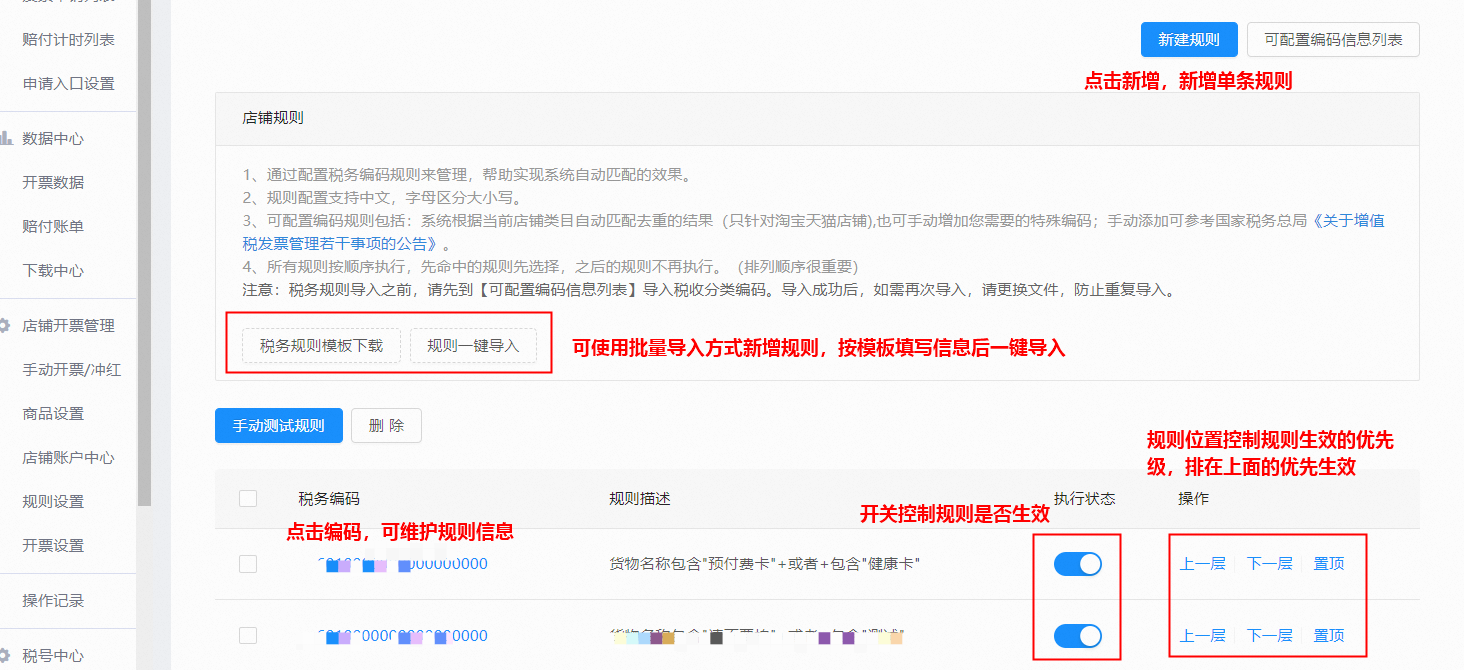Image resolution: width=1464 pixels, height=670 pixels.
Task: Click 下一层 in the bottom rule row
Action: pos(1269,635)
